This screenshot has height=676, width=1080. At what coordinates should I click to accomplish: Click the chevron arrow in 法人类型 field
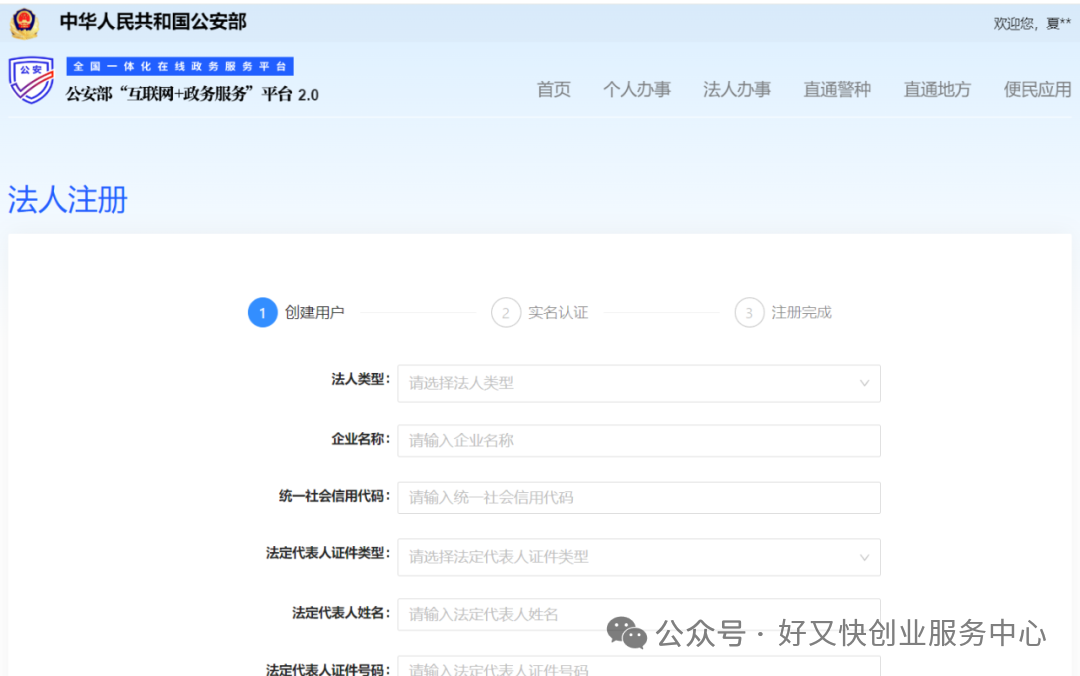pyautogui.click(x=864, y=383)
